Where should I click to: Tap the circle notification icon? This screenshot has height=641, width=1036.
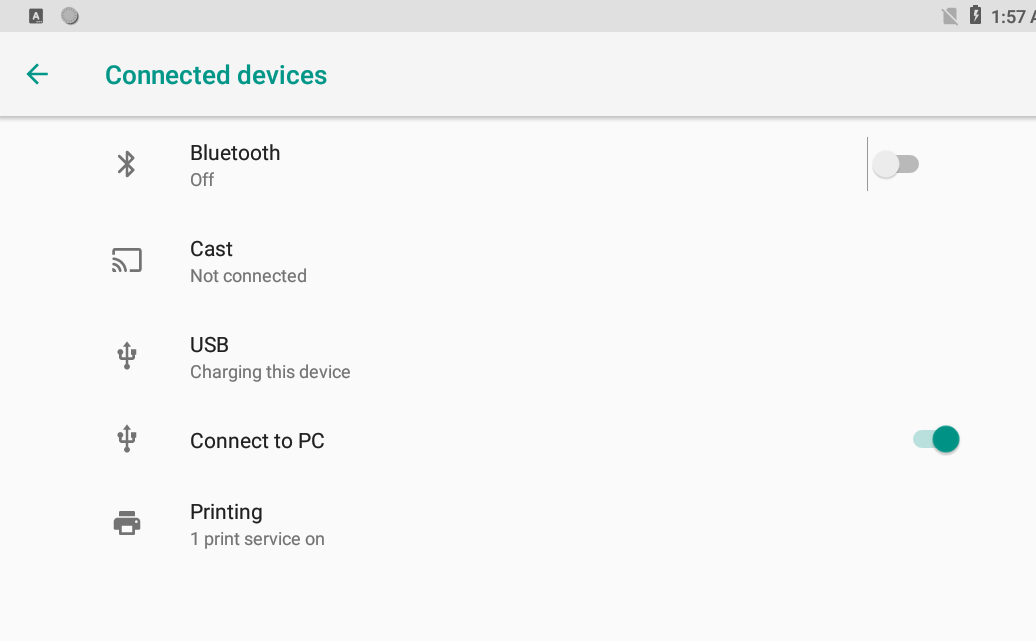(x=70, y=16)
